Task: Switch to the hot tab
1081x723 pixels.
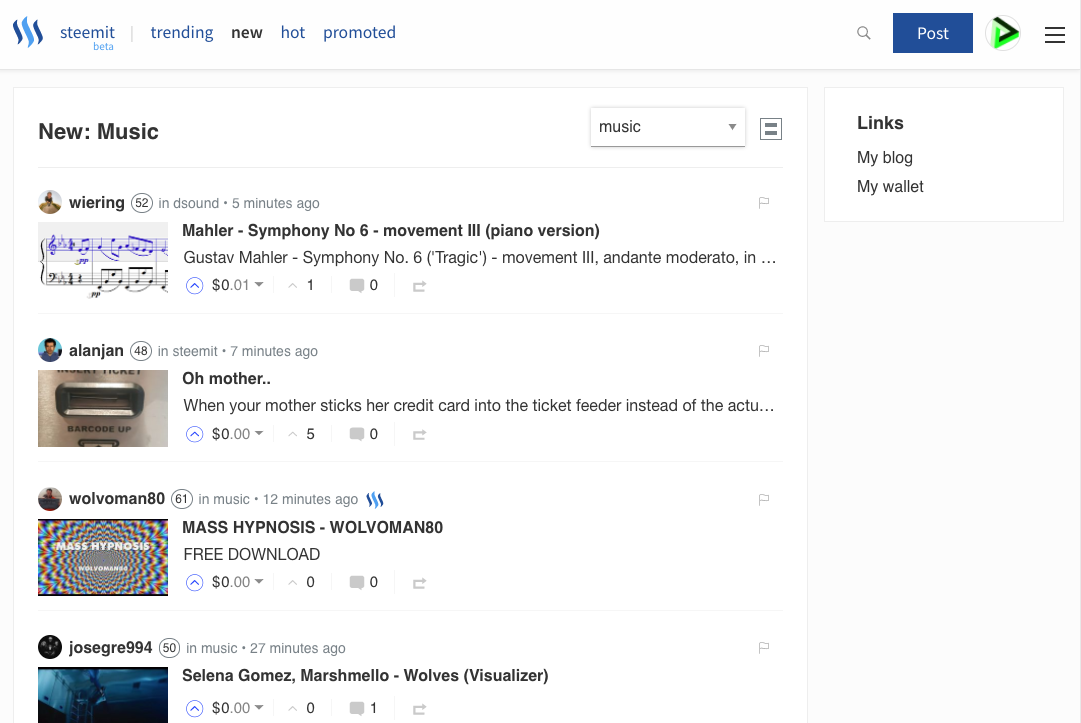Action: (293, 32)
